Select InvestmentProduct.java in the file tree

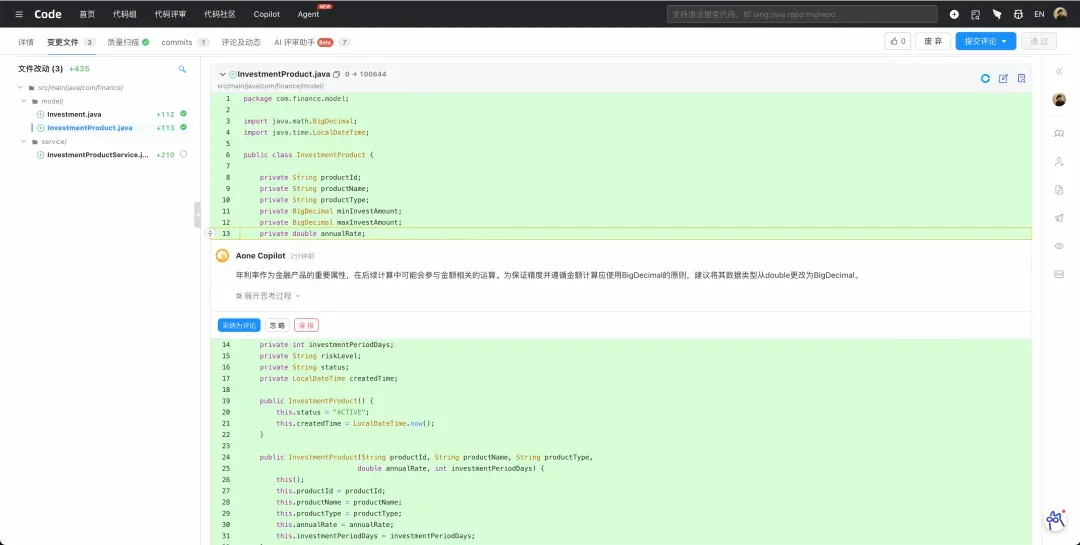[x=90, y=128]
